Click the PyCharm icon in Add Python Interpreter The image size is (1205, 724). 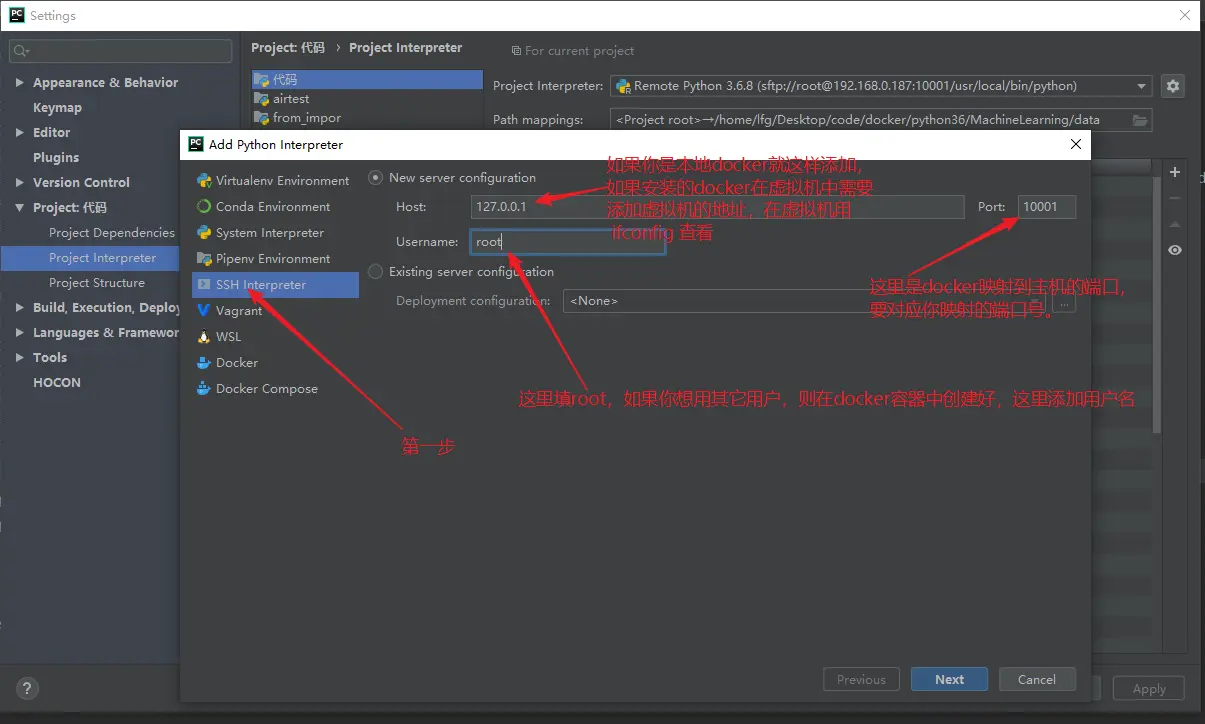click(196, 144)
